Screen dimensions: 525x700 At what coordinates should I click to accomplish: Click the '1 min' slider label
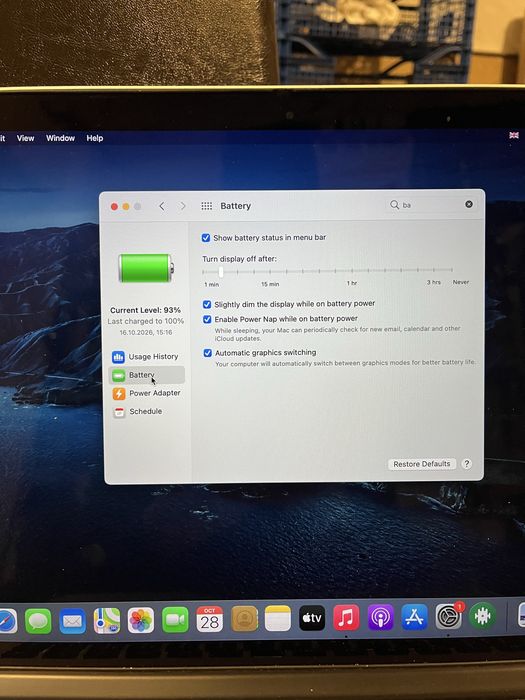[x=212, y=284]
